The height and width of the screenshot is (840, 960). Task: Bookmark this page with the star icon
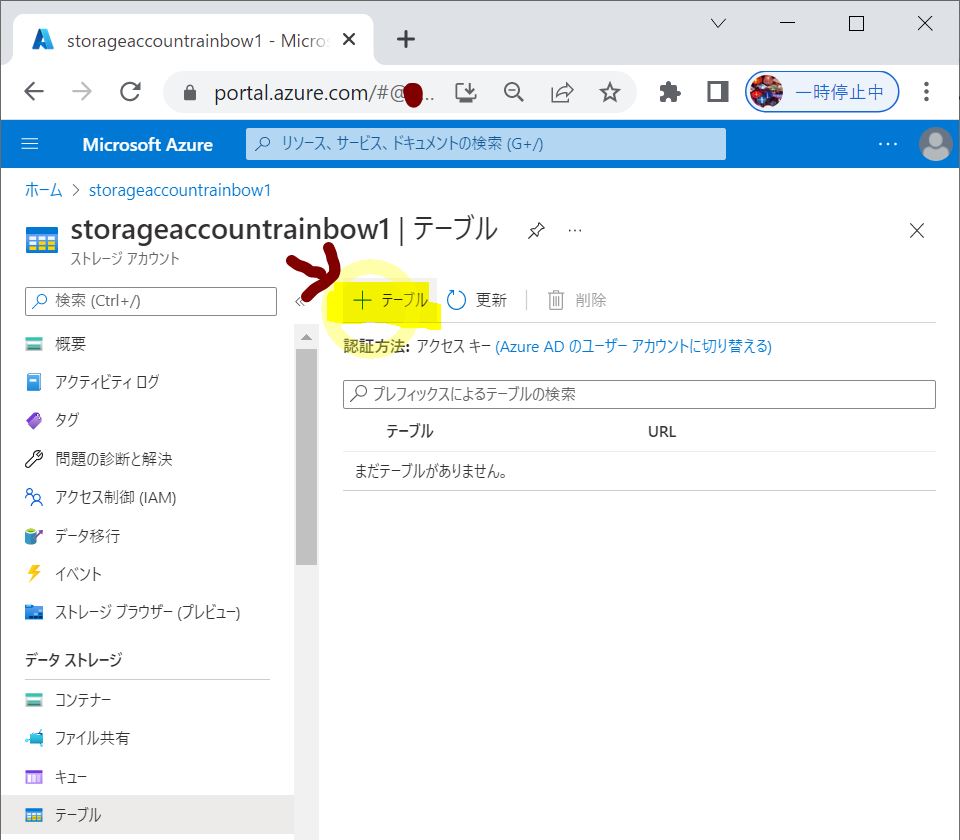tap(609, 92)
